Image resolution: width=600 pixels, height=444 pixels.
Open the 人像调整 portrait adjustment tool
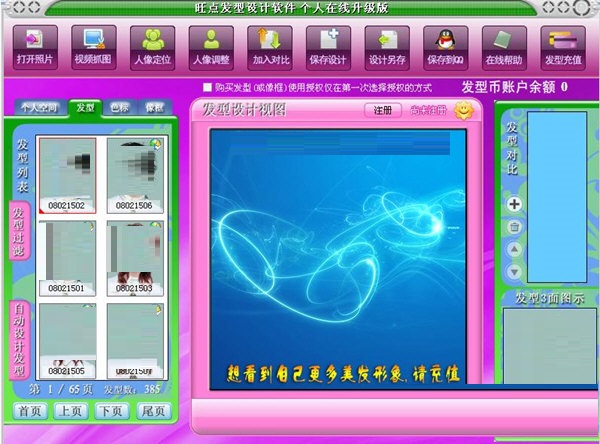(x=211, y=47)
